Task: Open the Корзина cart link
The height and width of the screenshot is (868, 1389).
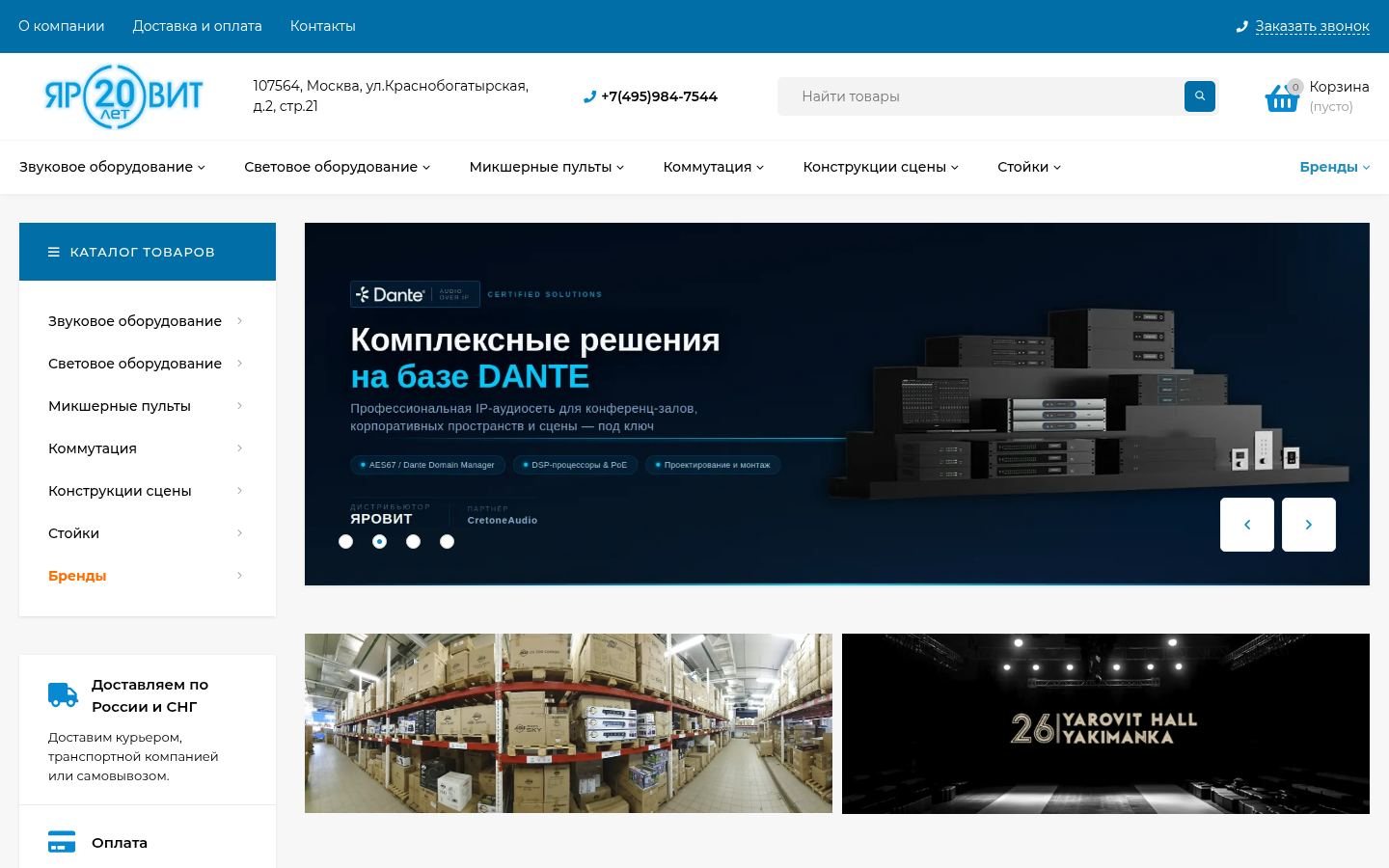Action: tap(1339, 87)
